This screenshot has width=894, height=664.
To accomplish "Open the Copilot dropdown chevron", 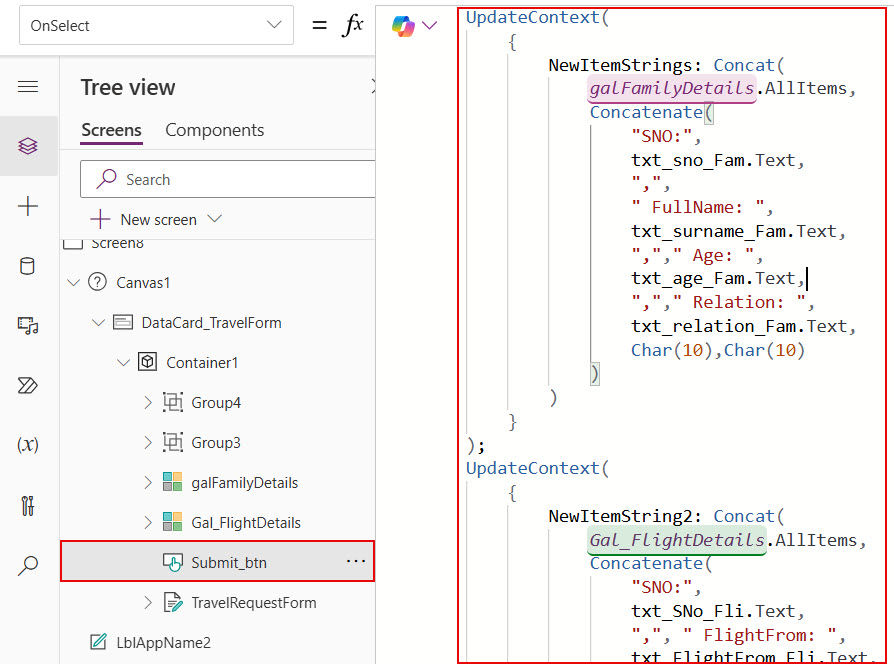I will click(x=429, y=25).
